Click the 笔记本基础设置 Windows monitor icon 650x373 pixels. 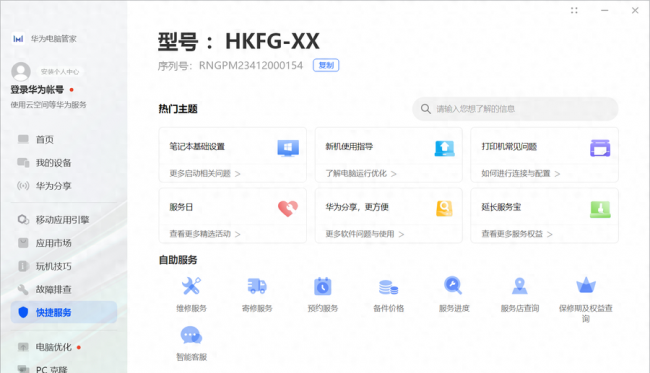click(x=288, y=148)
